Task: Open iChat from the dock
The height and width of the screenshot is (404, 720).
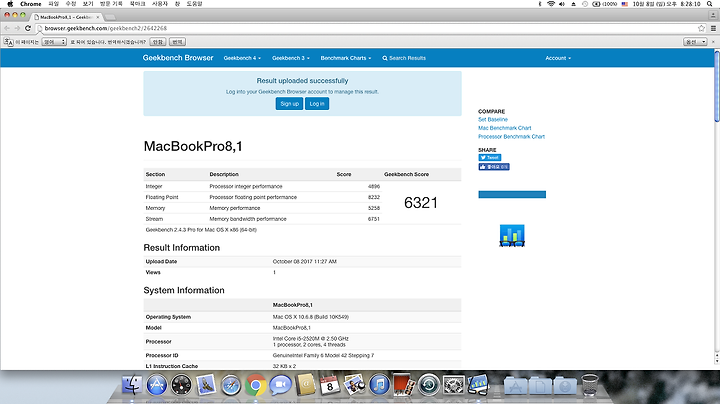Action: click(280, 385)
